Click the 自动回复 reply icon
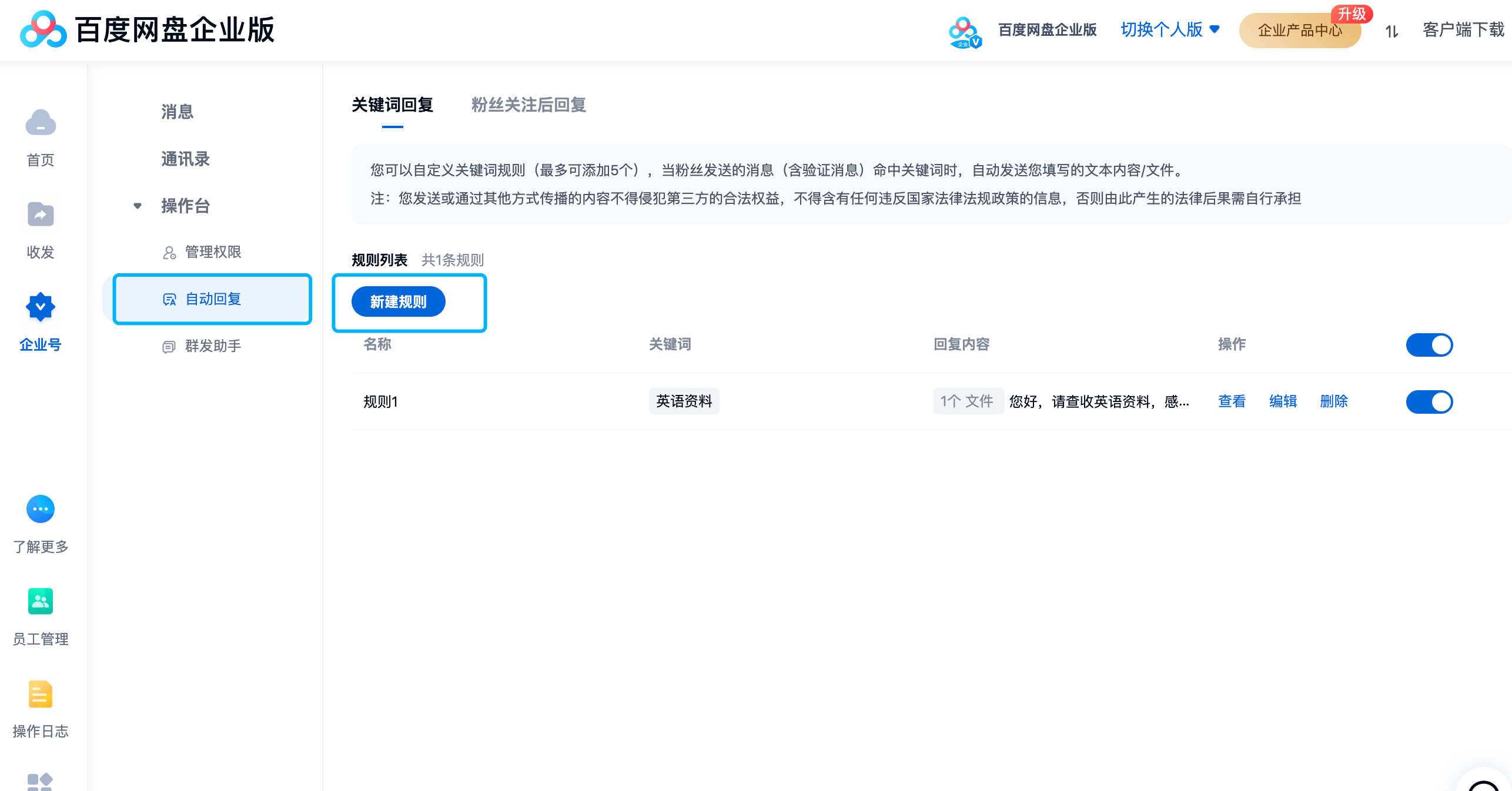The image size is (1512, 791). 169,300
